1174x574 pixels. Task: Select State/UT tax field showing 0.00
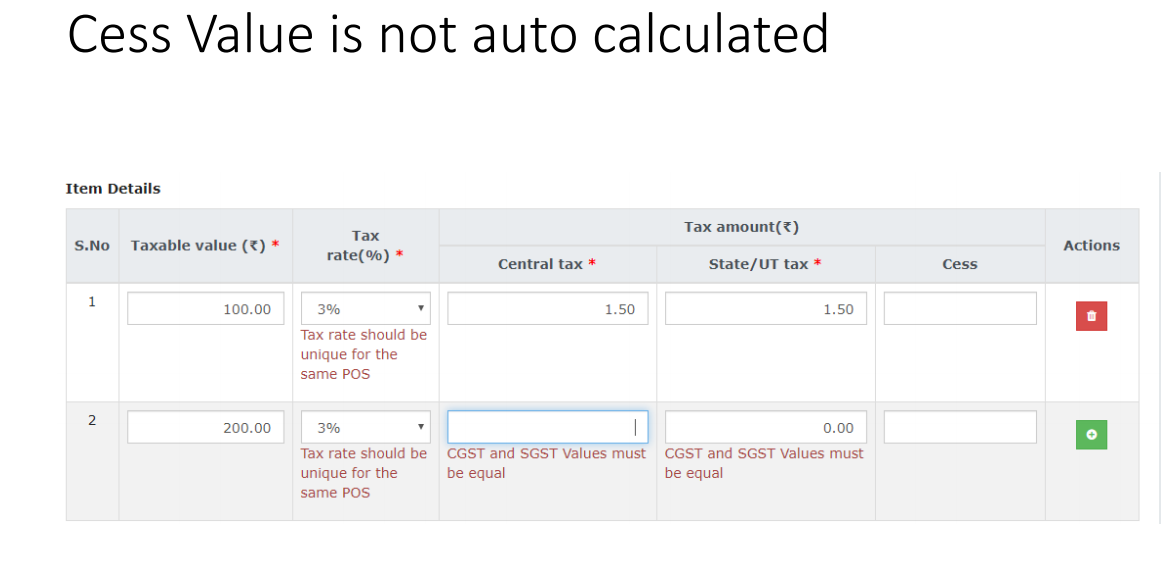(765, 427)
